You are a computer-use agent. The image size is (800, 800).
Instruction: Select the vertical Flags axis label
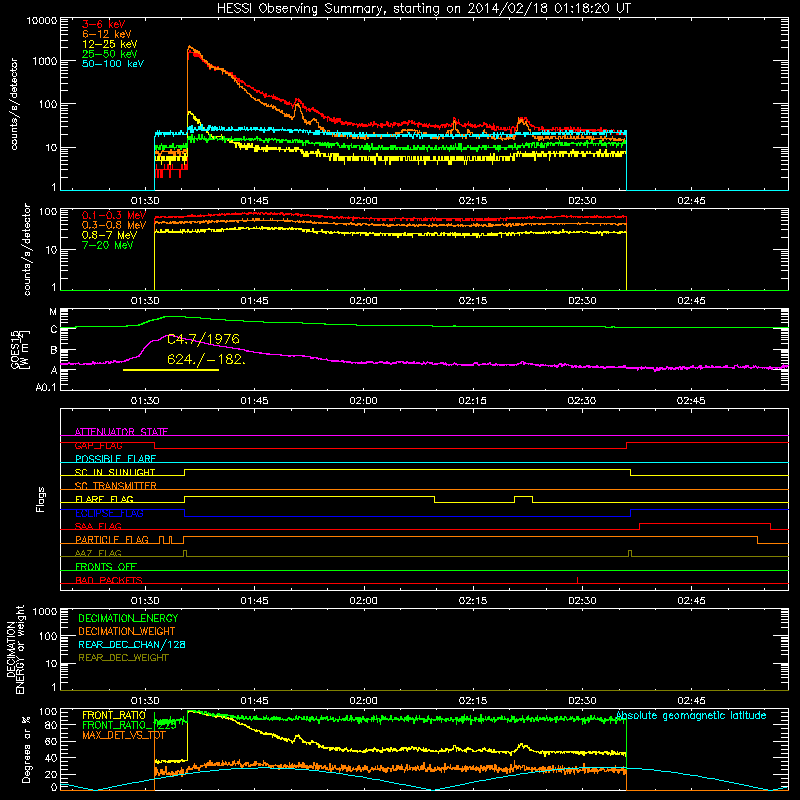click(41, 499)
